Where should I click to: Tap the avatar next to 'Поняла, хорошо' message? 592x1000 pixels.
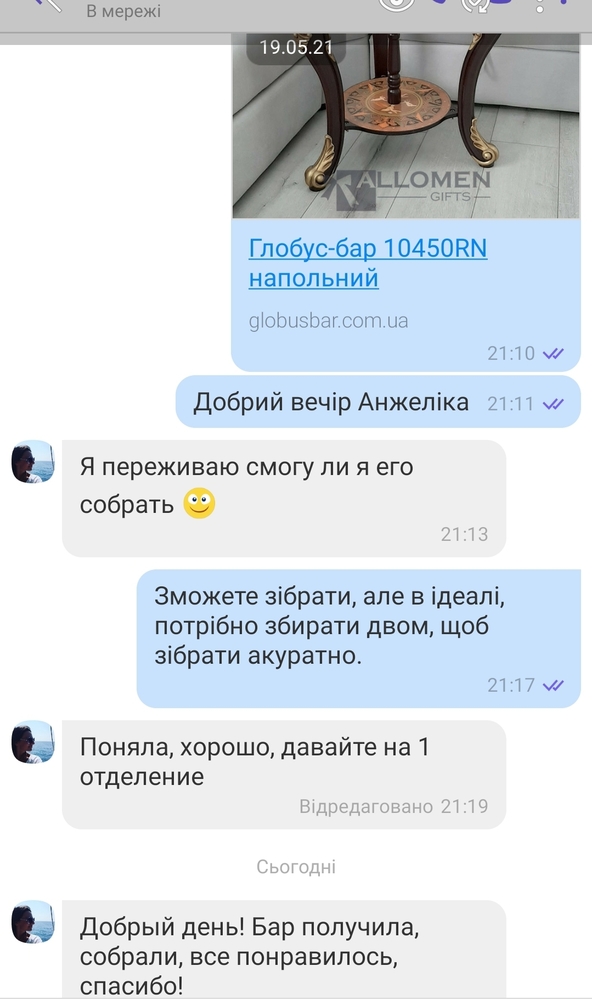(33, 742)
